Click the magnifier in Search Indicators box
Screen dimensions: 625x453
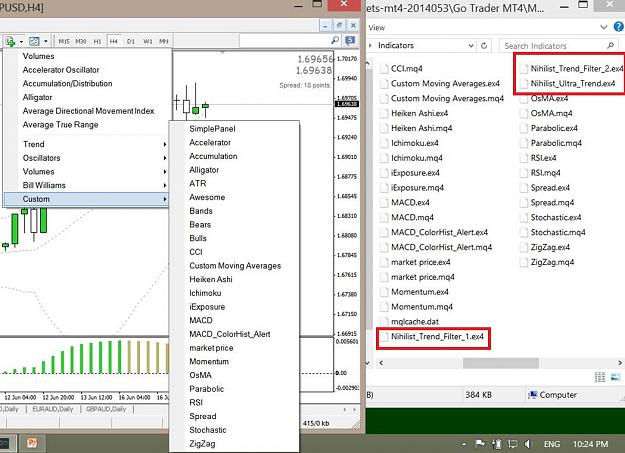(610, 45)
